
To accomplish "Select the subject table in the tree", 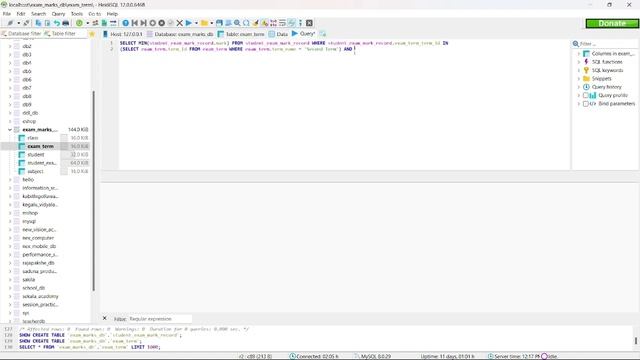I will pyautogui.click(x=36, y=171).
